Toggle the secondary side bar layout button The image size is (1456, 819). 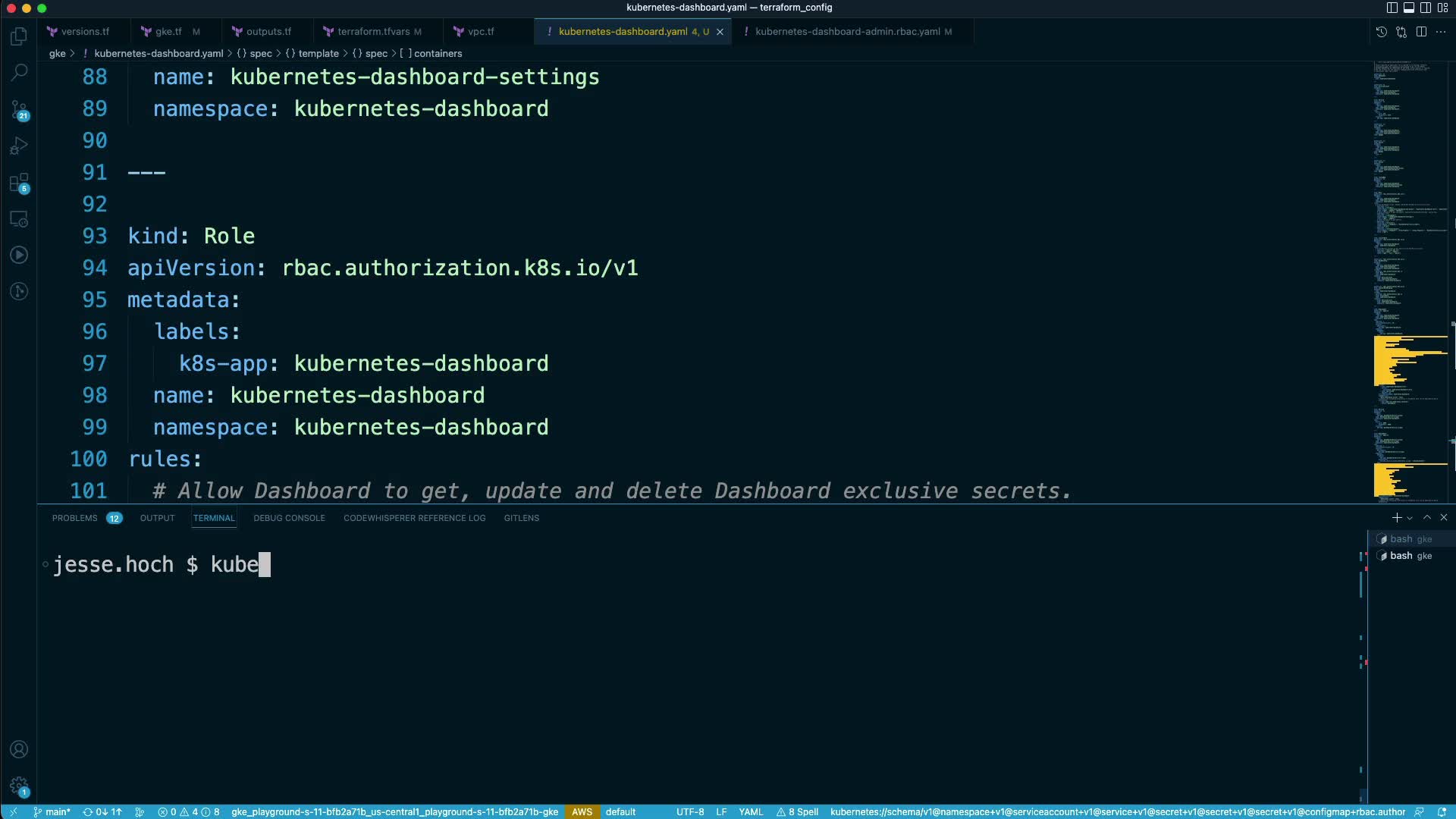tap(1425, 8)
